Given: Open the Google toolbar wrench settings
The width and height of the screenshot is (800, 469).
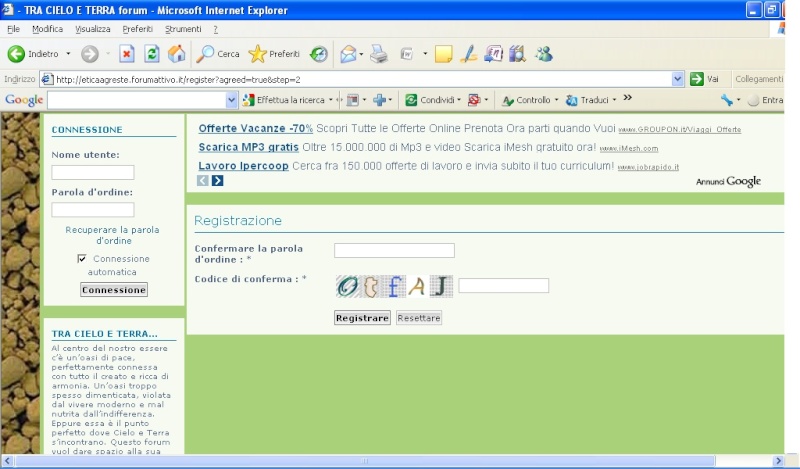Looking at the screenshot, I should tap(727, 100).
